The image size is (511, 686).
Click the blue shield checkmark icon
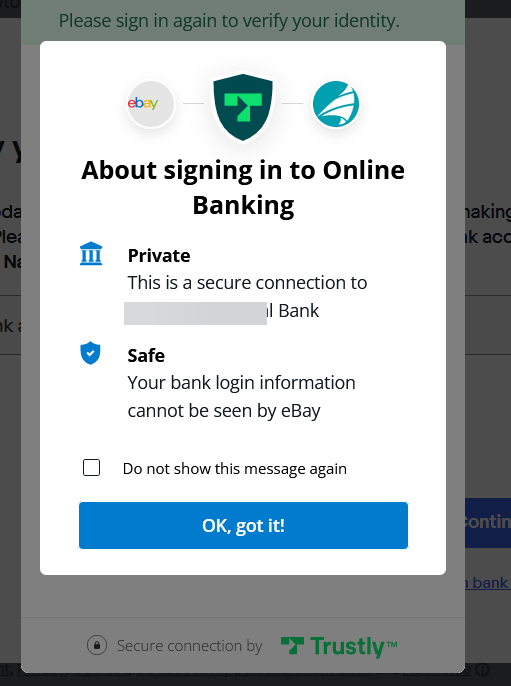point(91,353)
